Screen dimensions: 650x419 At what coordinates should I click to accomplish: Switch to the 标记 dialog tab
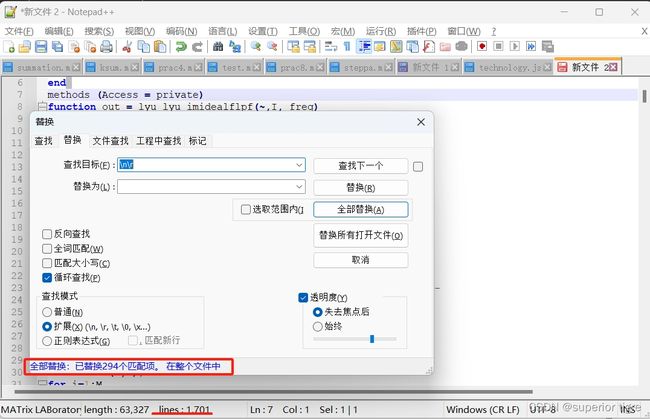tap(197, 141)
